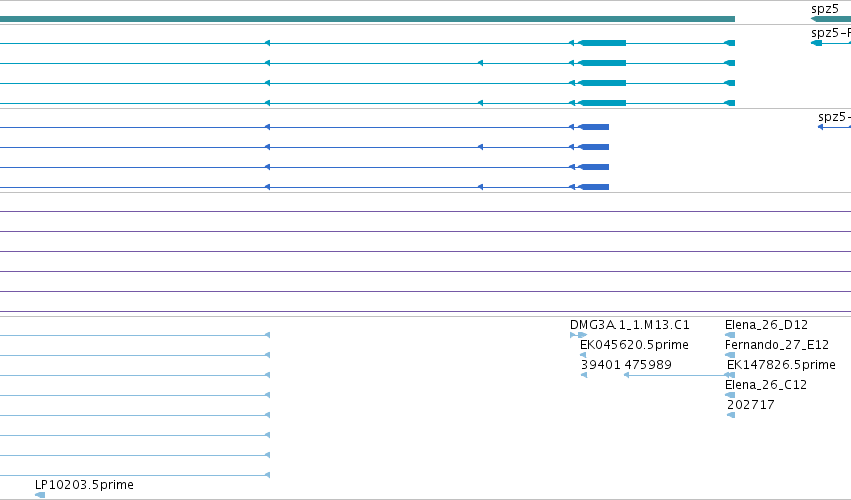Select the Fernando_27_E12 label
The width and height of the screenshot is (851, 500).
click(x=777, y=345)
